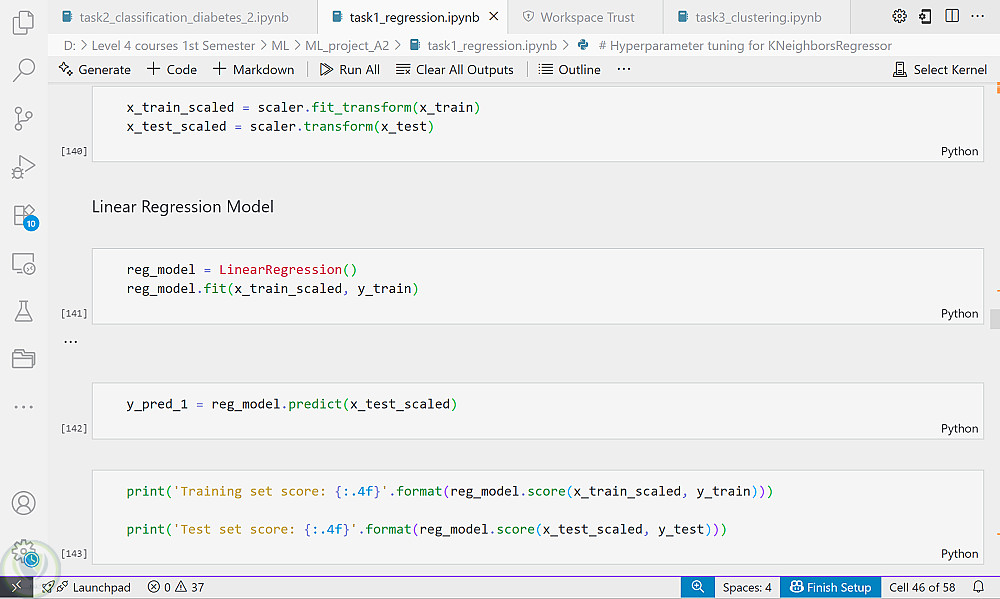Image resolution: width=1000 pixels, height=599 pixels.
Task: Click Generate in notebook toolbar
Action: pyautogui.click(x=94, y=70)
